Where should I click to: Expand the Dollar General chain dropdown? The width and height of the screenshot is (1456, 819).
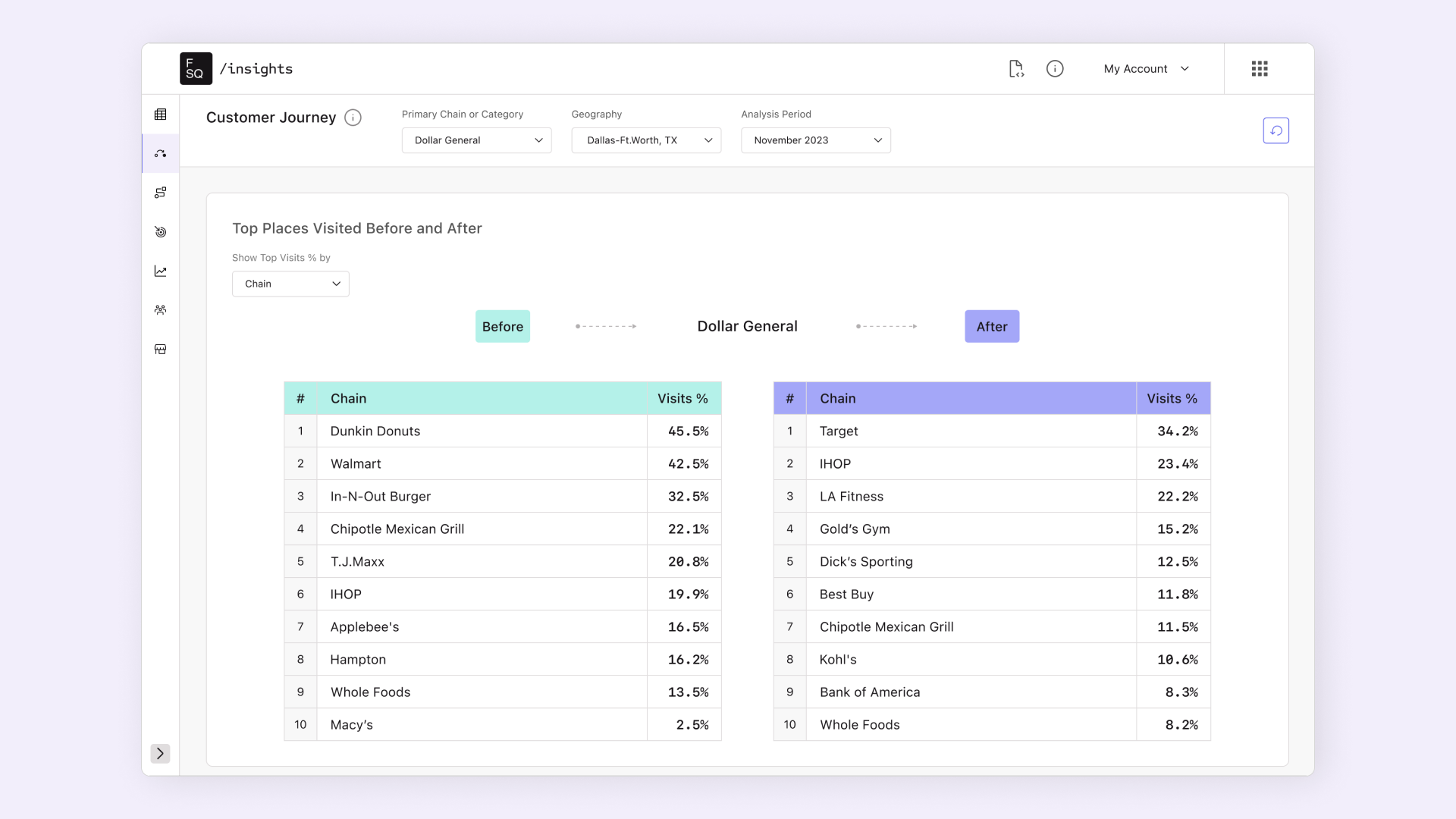(x=476, y=140)
